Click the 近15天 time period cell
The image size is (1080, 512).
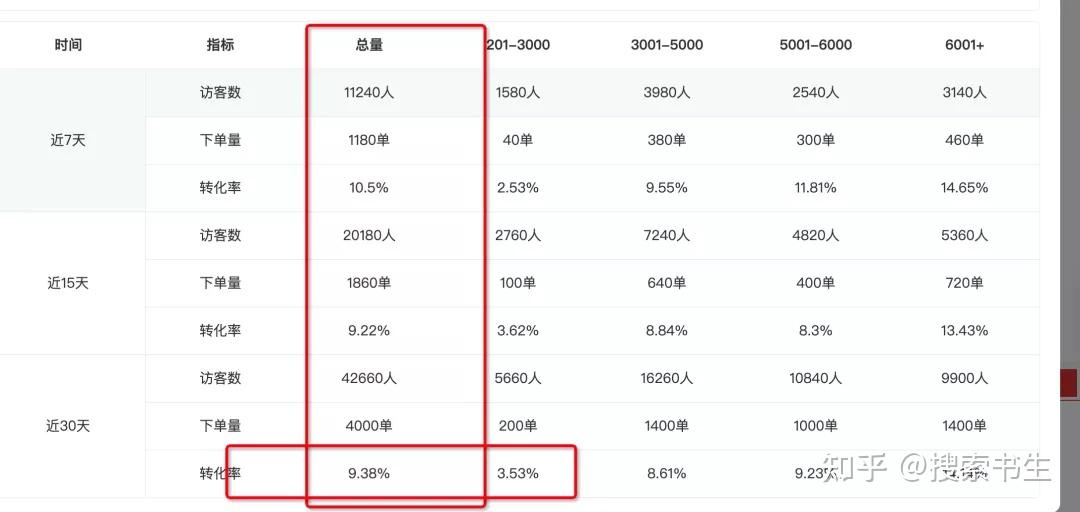[68, 283]
